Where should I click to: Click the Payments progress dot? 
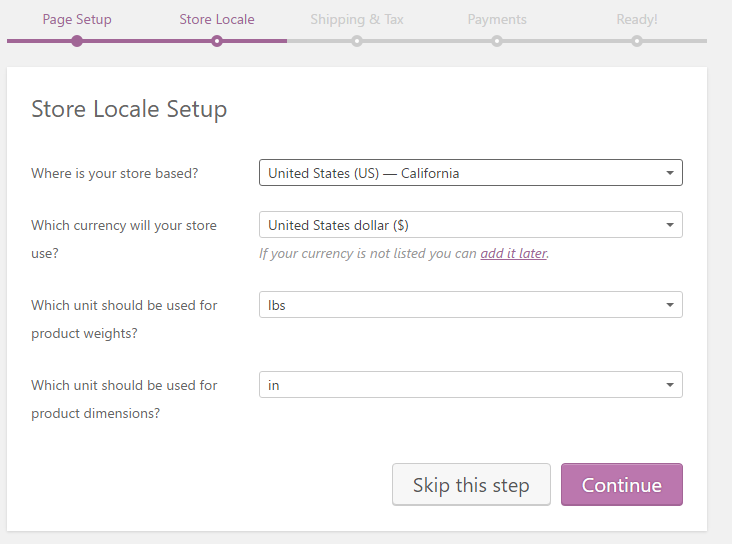497,41
